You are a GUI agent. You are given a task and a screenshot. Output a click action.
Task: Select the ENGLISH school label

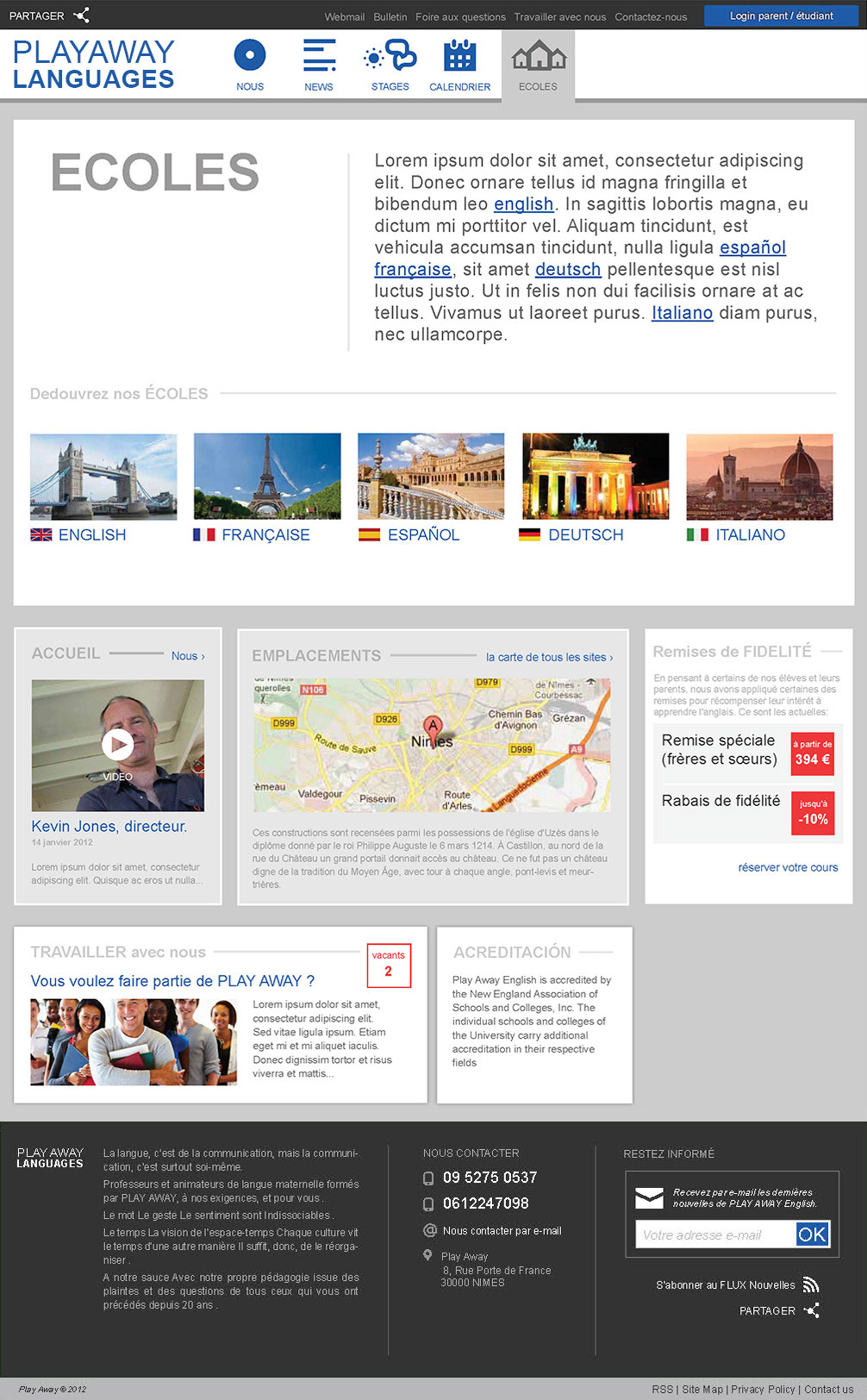pos(92,534)
